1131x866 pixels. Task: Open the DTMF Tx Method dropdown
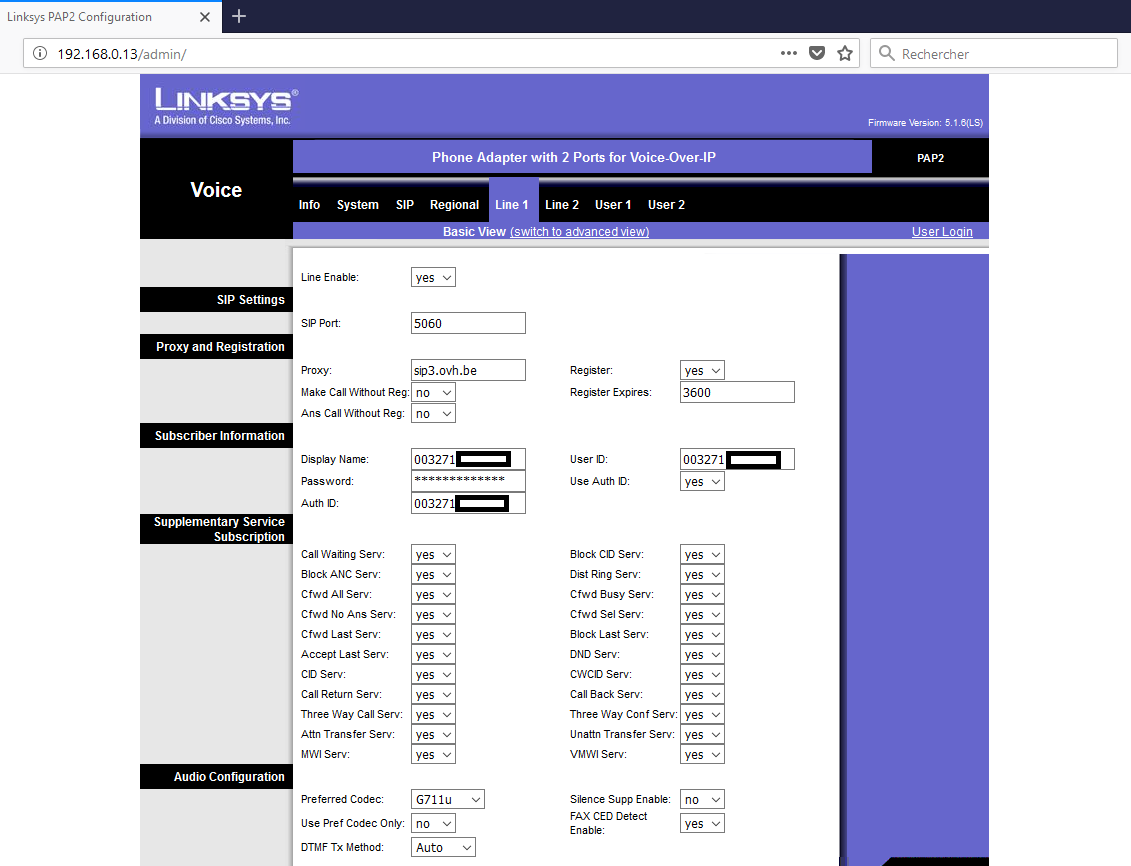pyautogui.click(x=443, y=847)
